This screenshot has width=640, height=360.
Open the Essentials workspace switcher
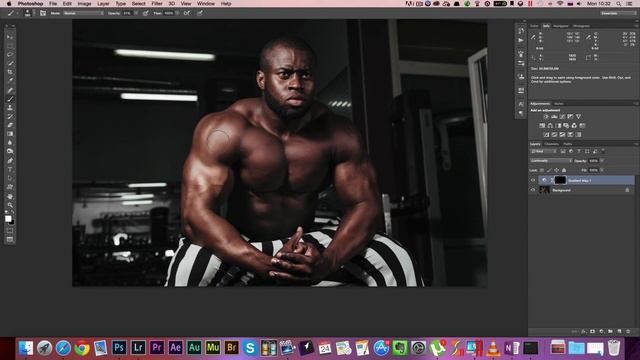618,13
